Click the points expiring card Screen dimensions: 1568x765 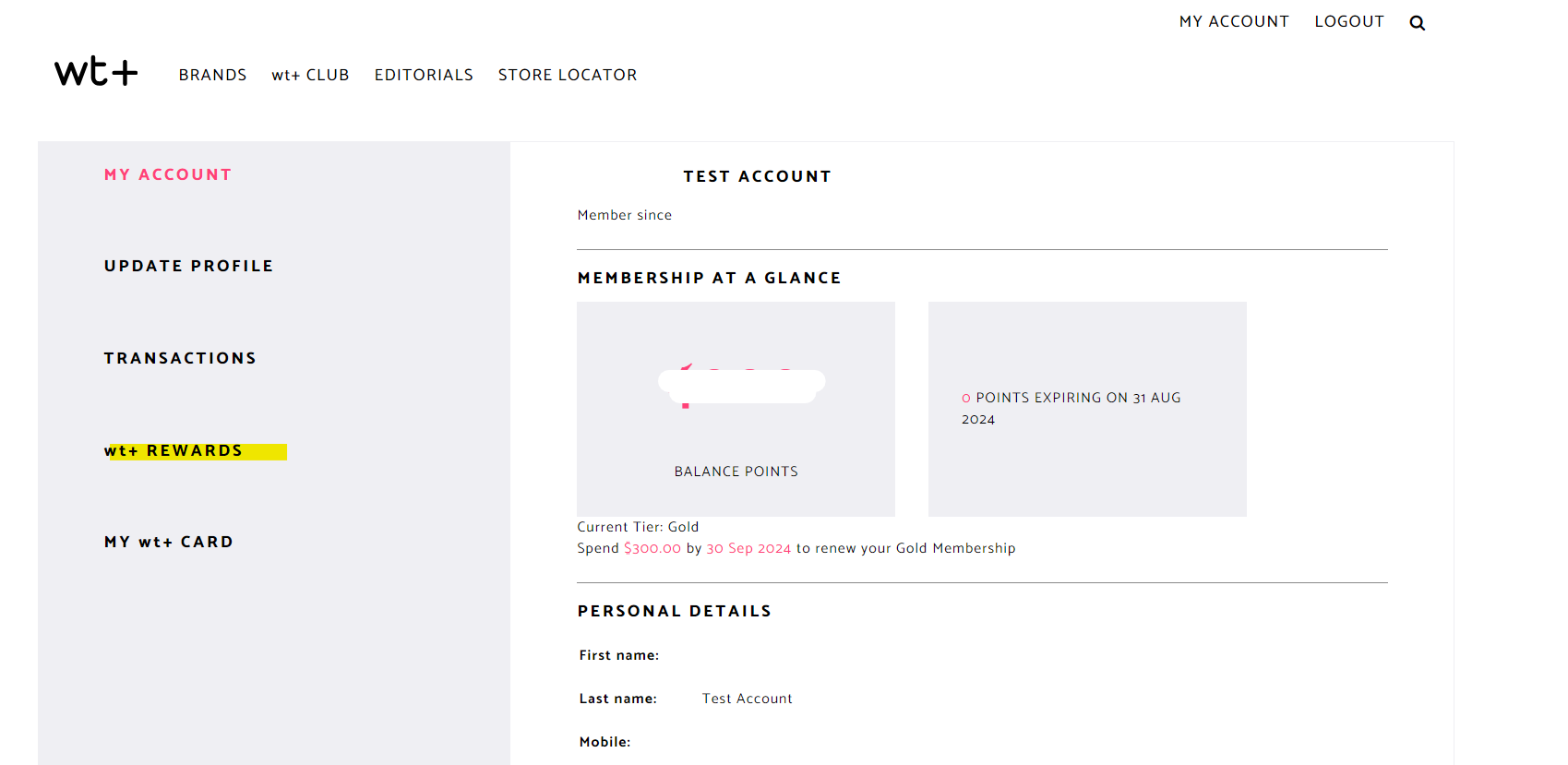coord(1087,409)
